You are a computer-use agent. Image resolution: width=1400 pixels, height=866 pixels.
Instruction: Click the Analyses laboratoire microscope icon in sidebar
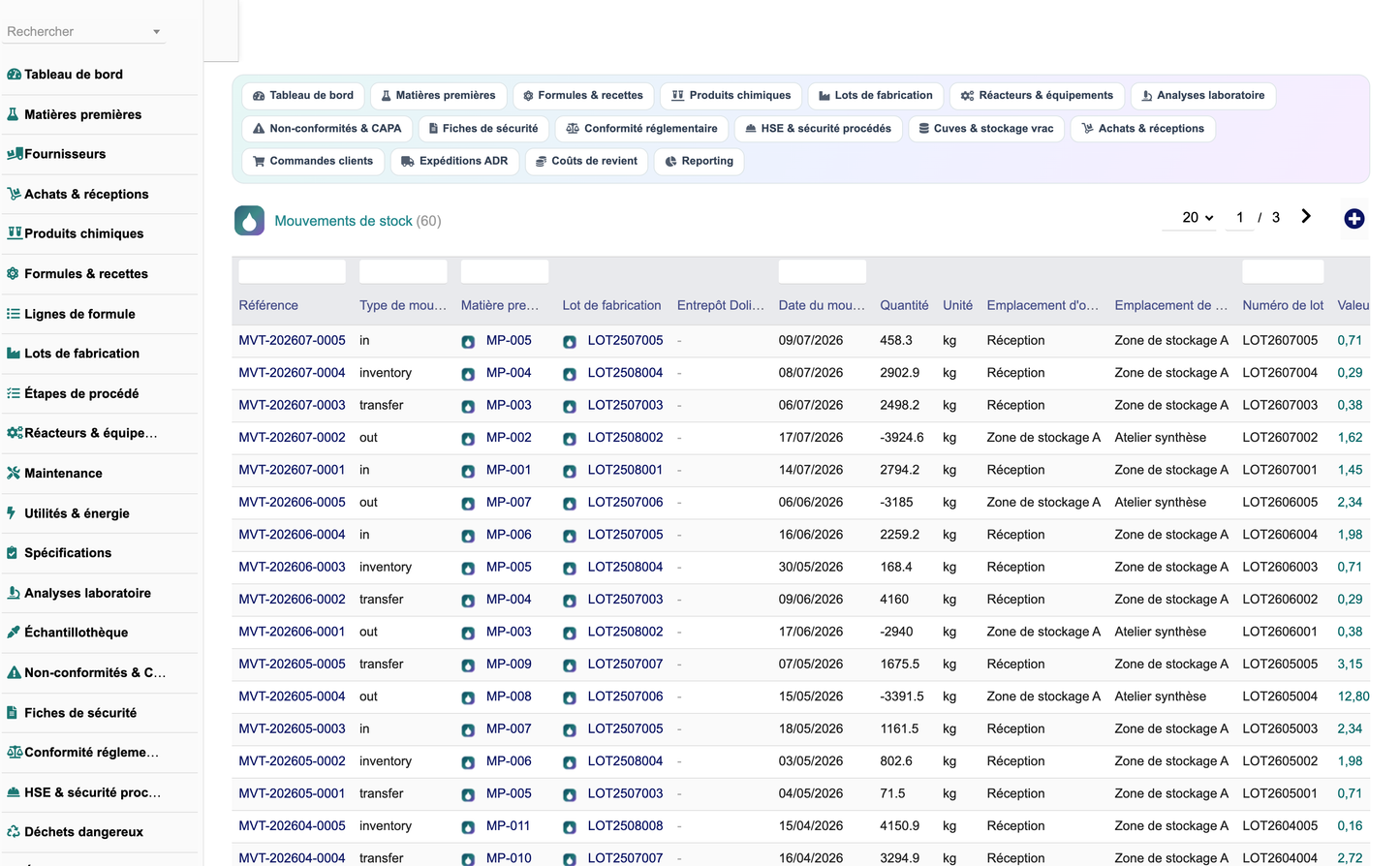[14, 593]
